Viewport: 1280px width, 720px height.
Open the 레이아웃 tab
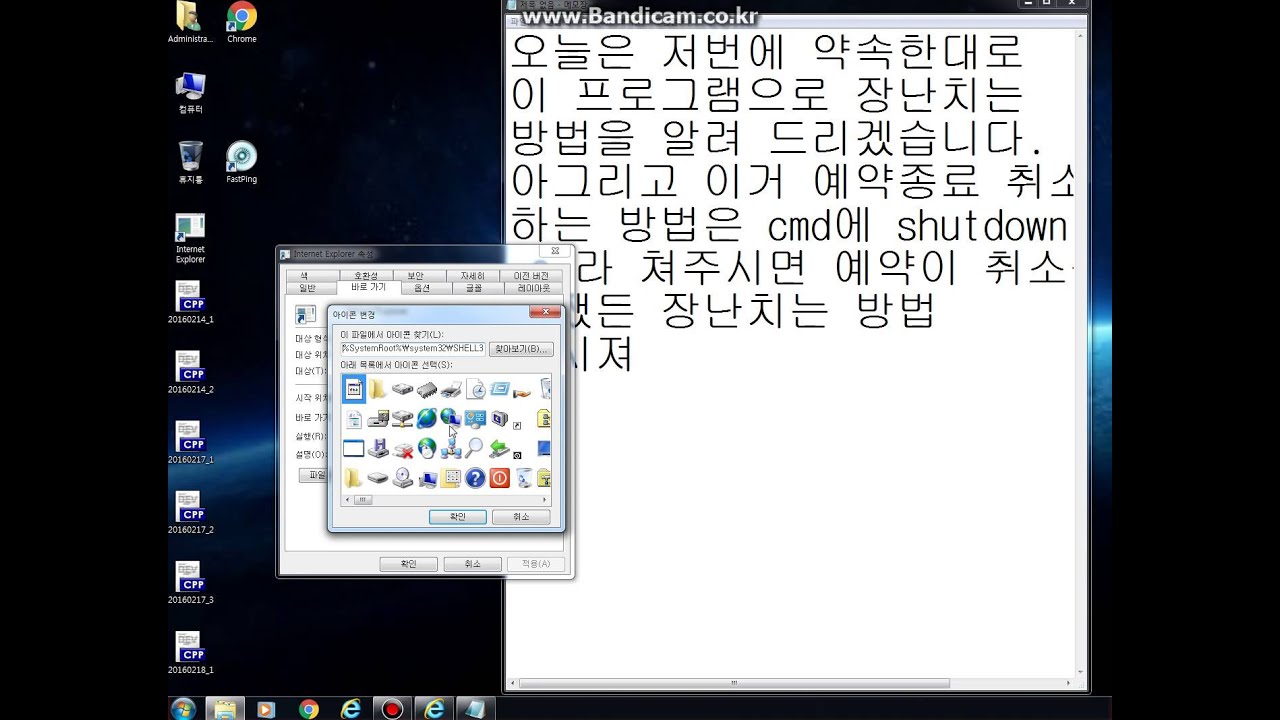click(x=533, y=288)
